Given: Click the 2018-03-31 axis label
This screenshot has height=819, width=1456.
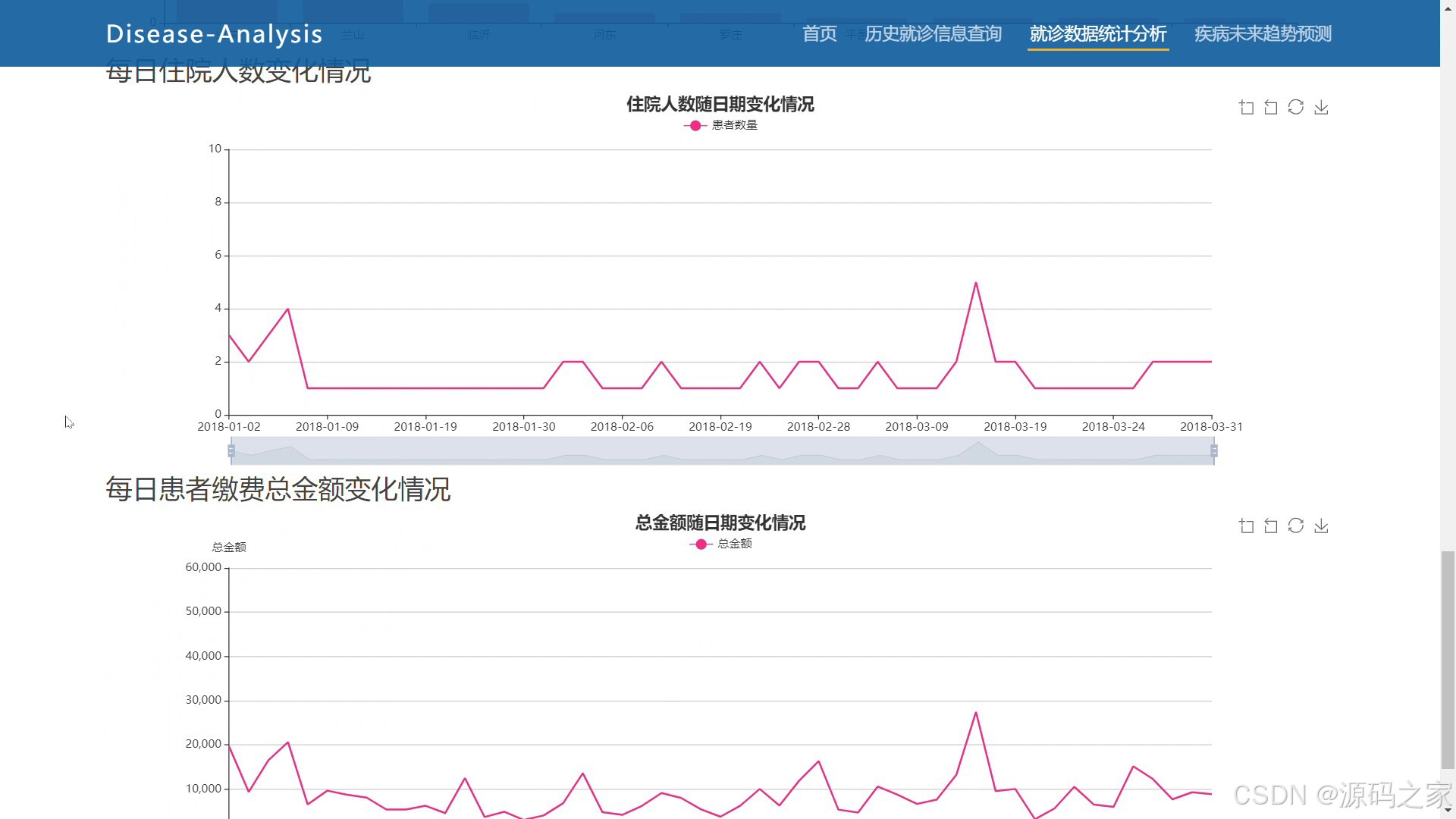Looking at the screenshot, I should pos(1212,427).
